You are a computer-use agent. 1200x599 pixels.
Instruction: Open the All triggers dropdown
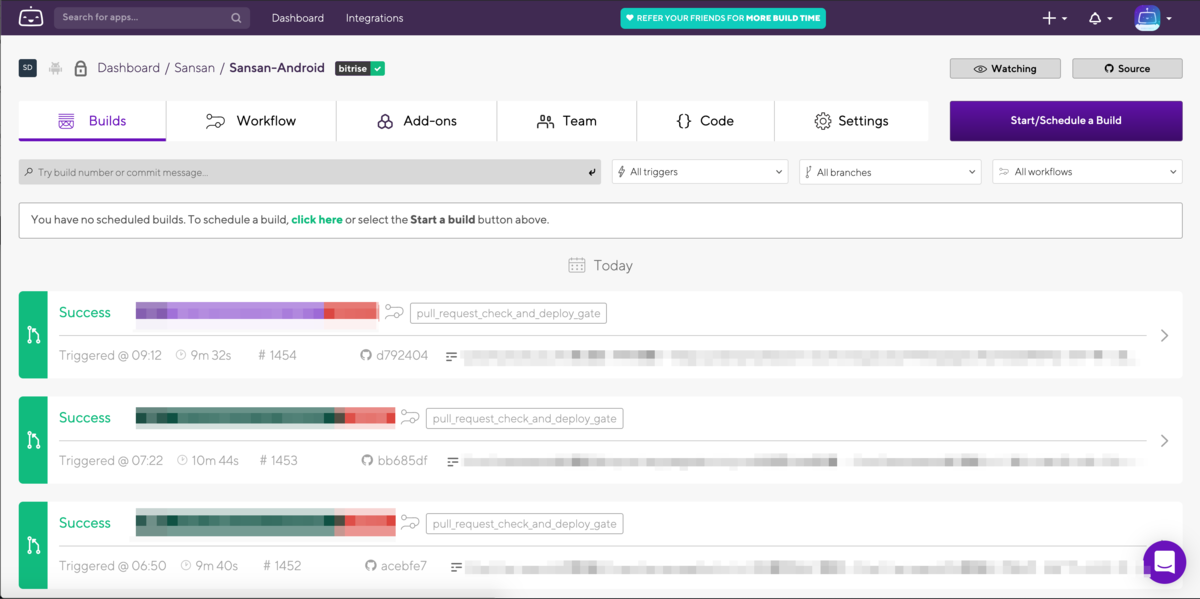pyautogui.click(x=700, y=172)
